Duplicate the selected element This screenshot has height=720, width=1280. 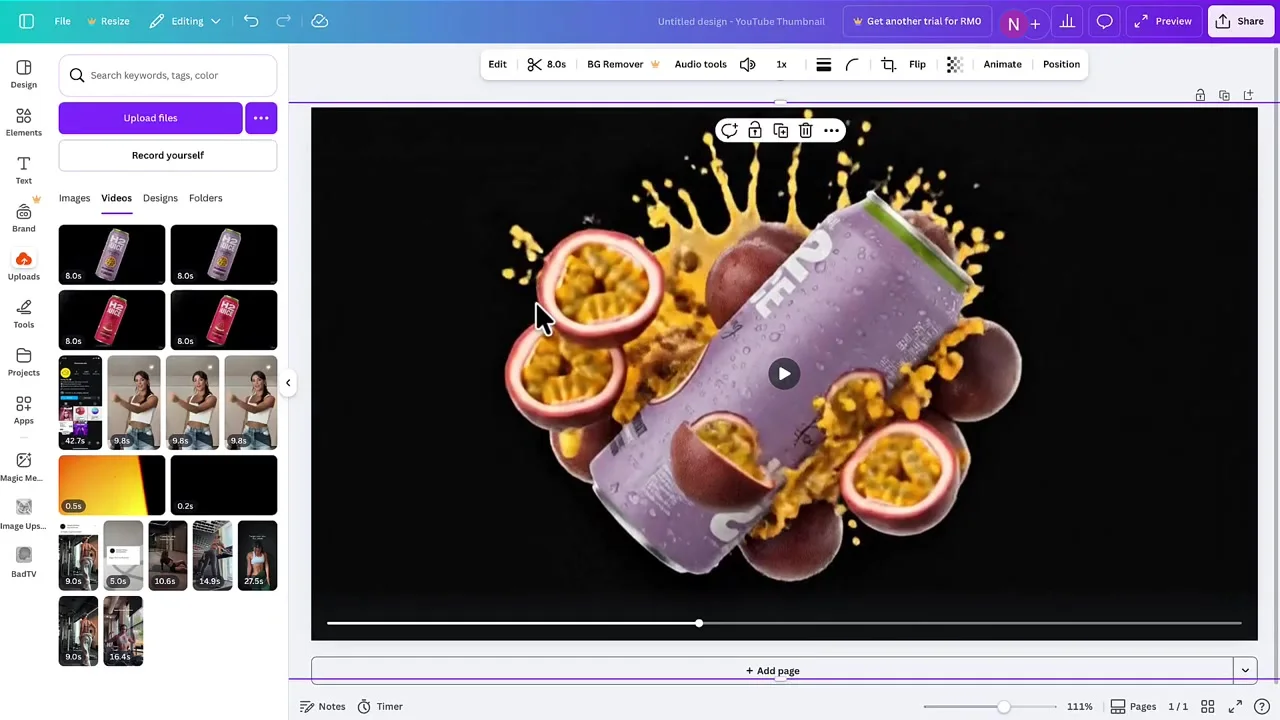click(x=780, y=131)
